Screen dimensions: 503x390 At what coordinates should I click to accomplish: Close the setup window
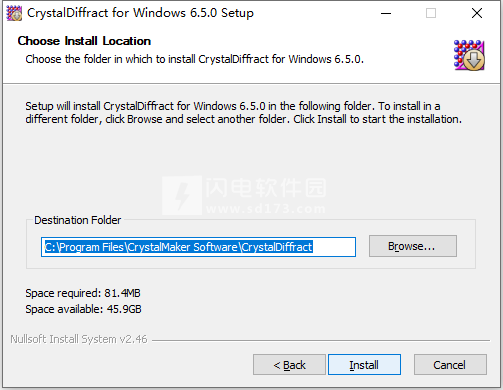pos(477,13)
